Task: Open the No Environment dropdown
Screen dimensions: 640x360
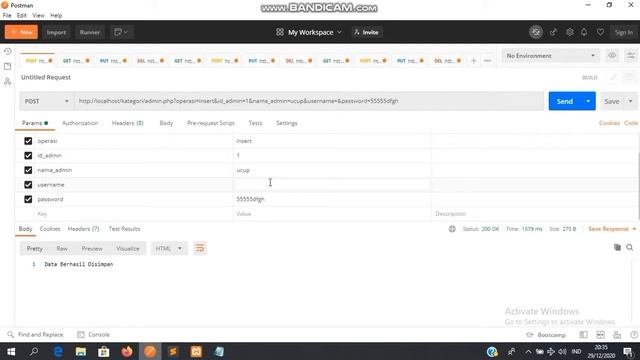Action: click(x=550, y=56)
